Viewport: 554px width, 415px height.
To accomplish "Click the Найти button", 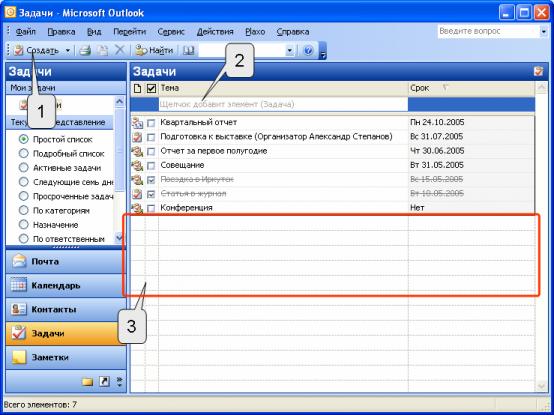I will point(155,51).
